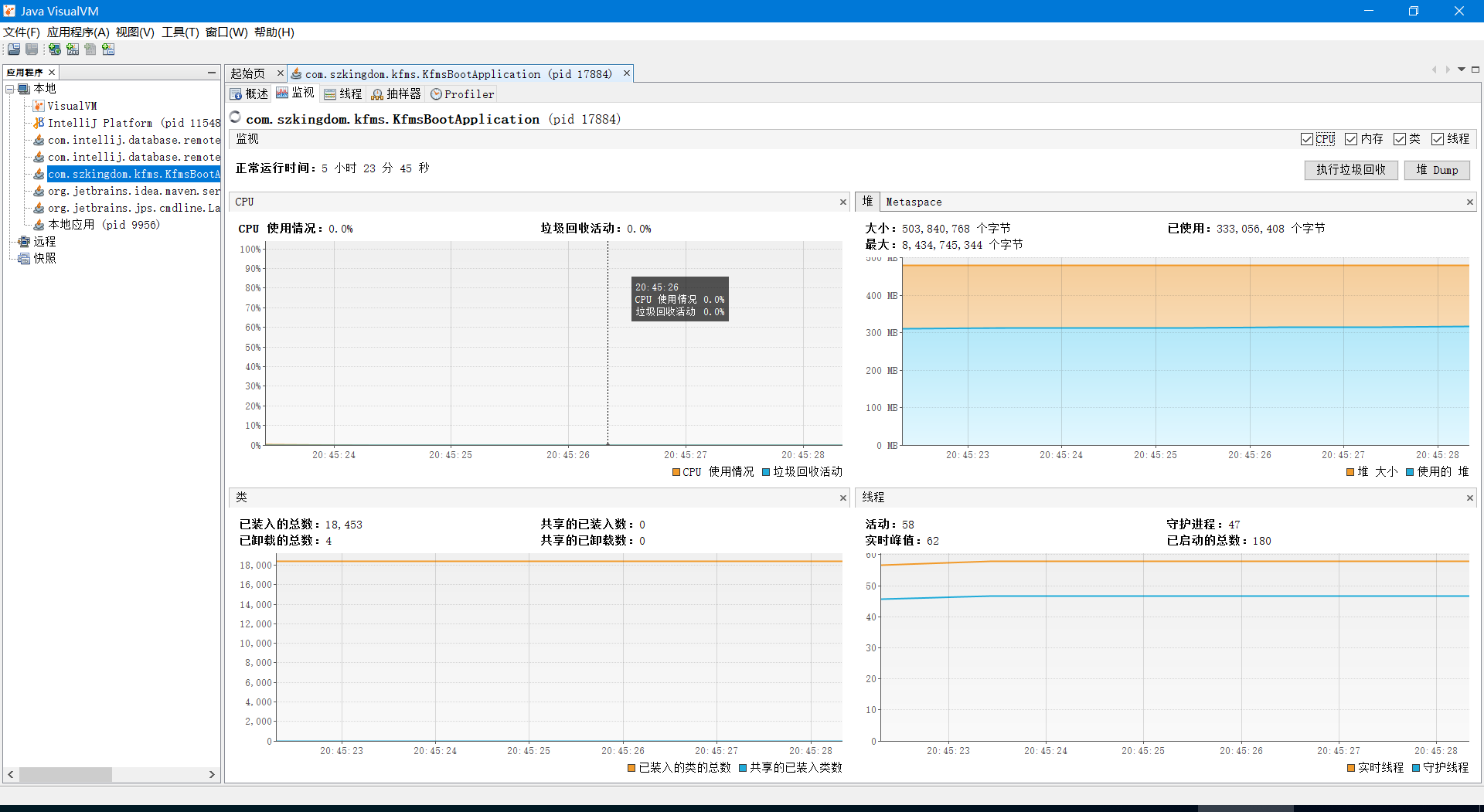Close the 应用程序 side panel
This screenshot has height=812, width=1484.
pyautogui.click(x=52, y=73)
